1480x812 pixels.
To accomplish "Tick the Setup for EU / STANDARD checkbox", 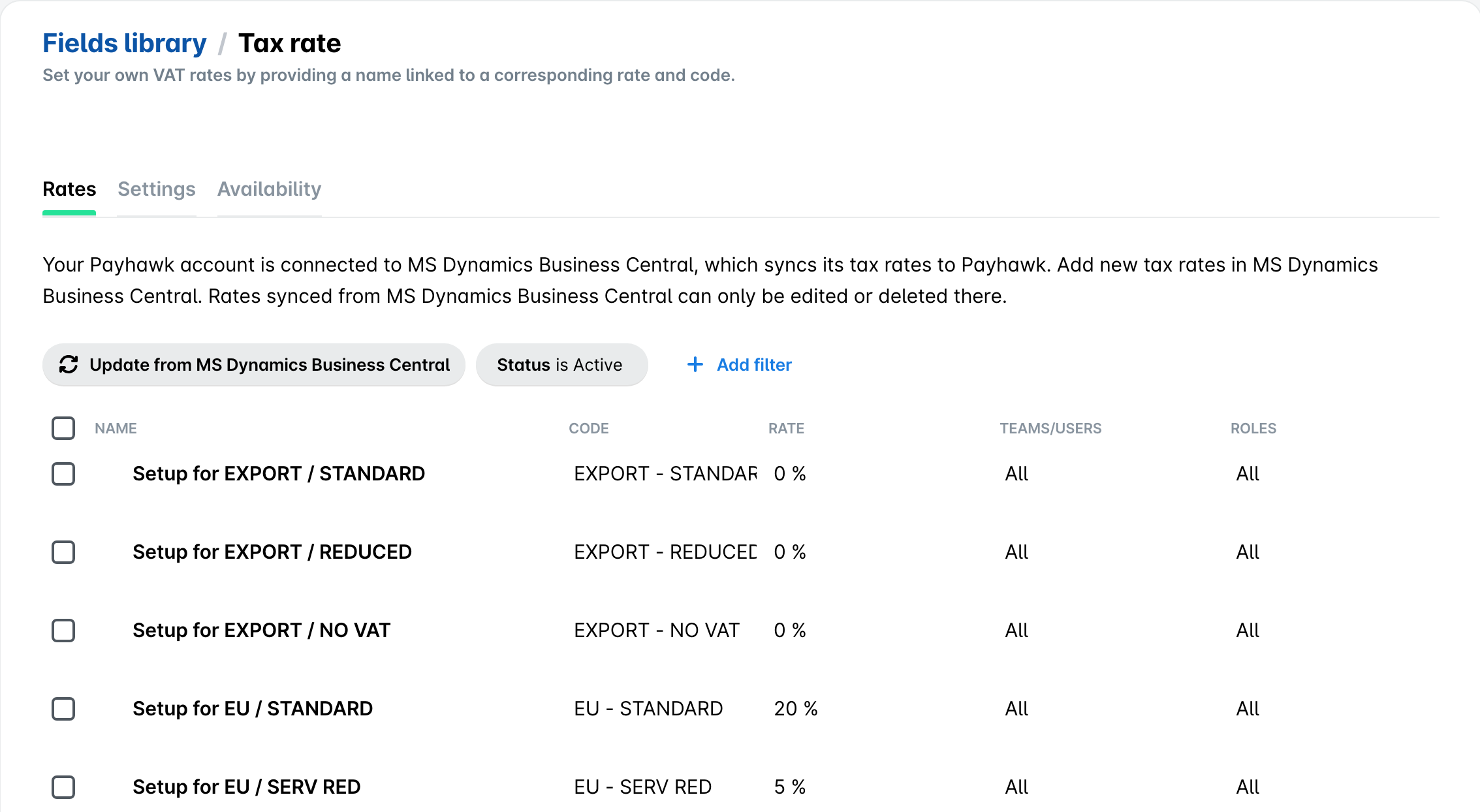I will (x=63, y=709).
